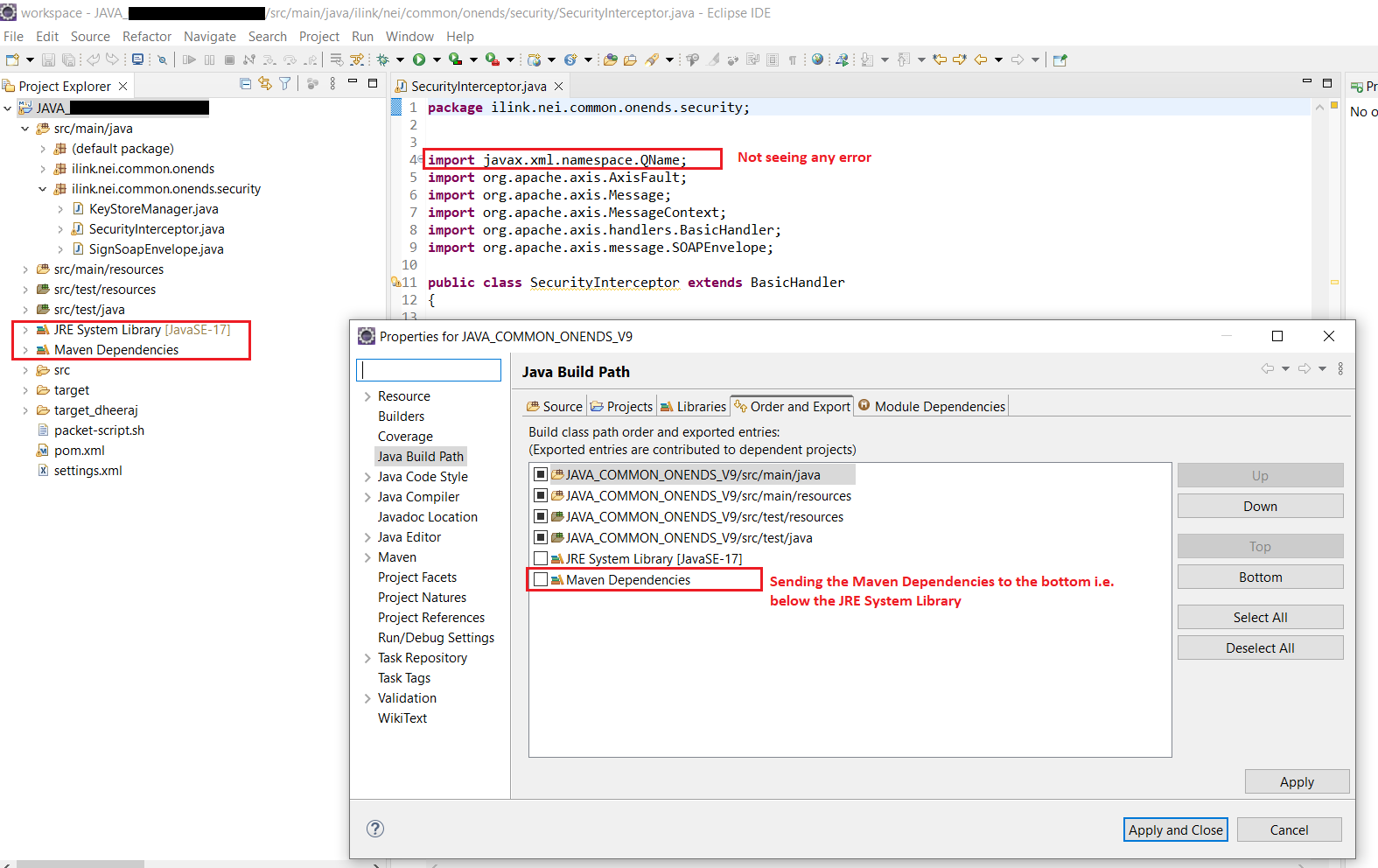Click the dialog help question mark icon
Image resolution: width=1378 pixels, height=868 pixels.
[x=375, y=829]
